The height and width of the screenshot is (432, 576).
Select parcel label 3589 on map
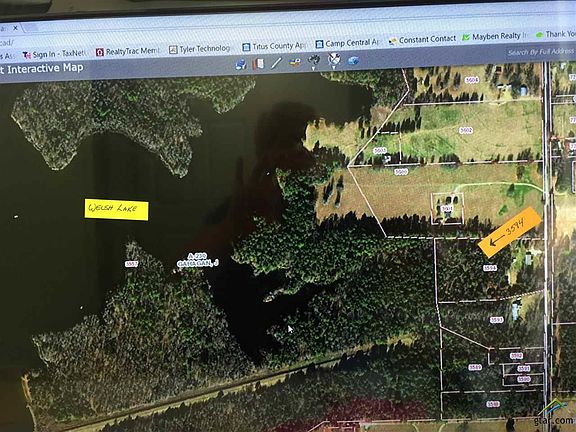click(x=475, y=367)
